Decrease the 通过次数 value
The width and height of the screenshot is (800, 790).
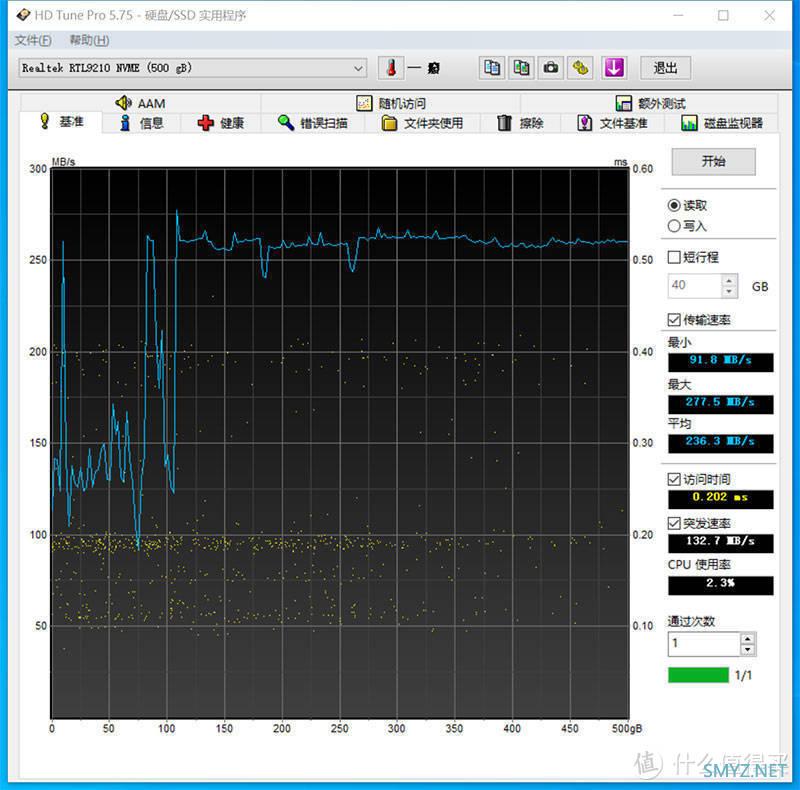coord(747,650)
